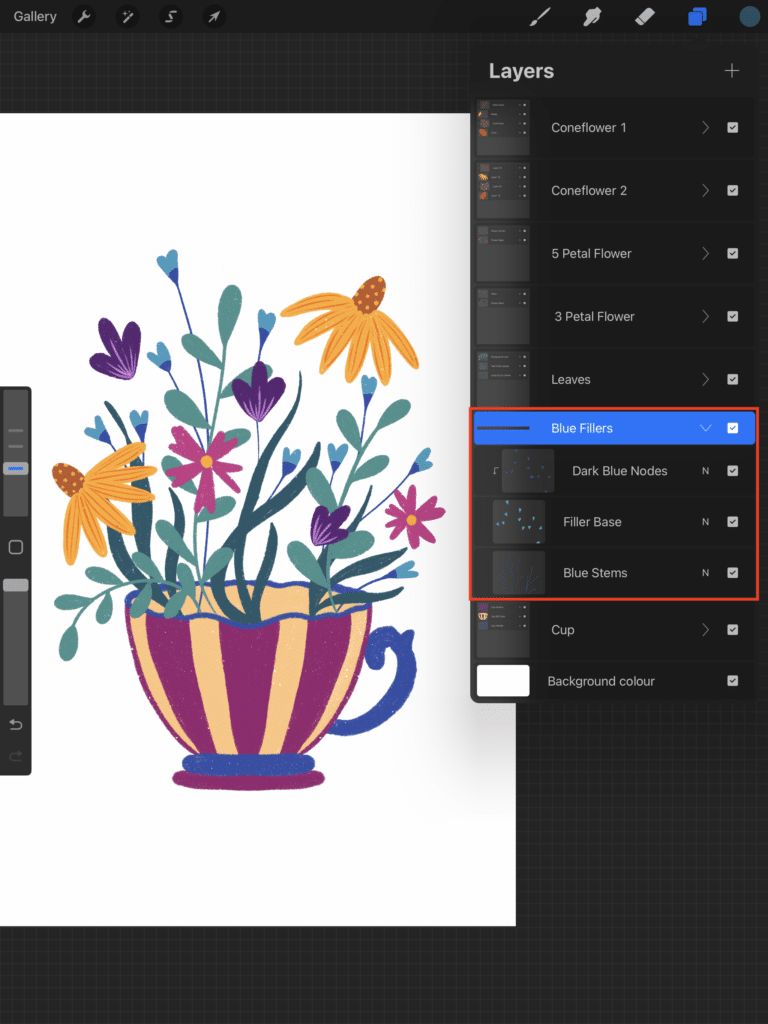Open the active color picker circle

click(749, 16)
